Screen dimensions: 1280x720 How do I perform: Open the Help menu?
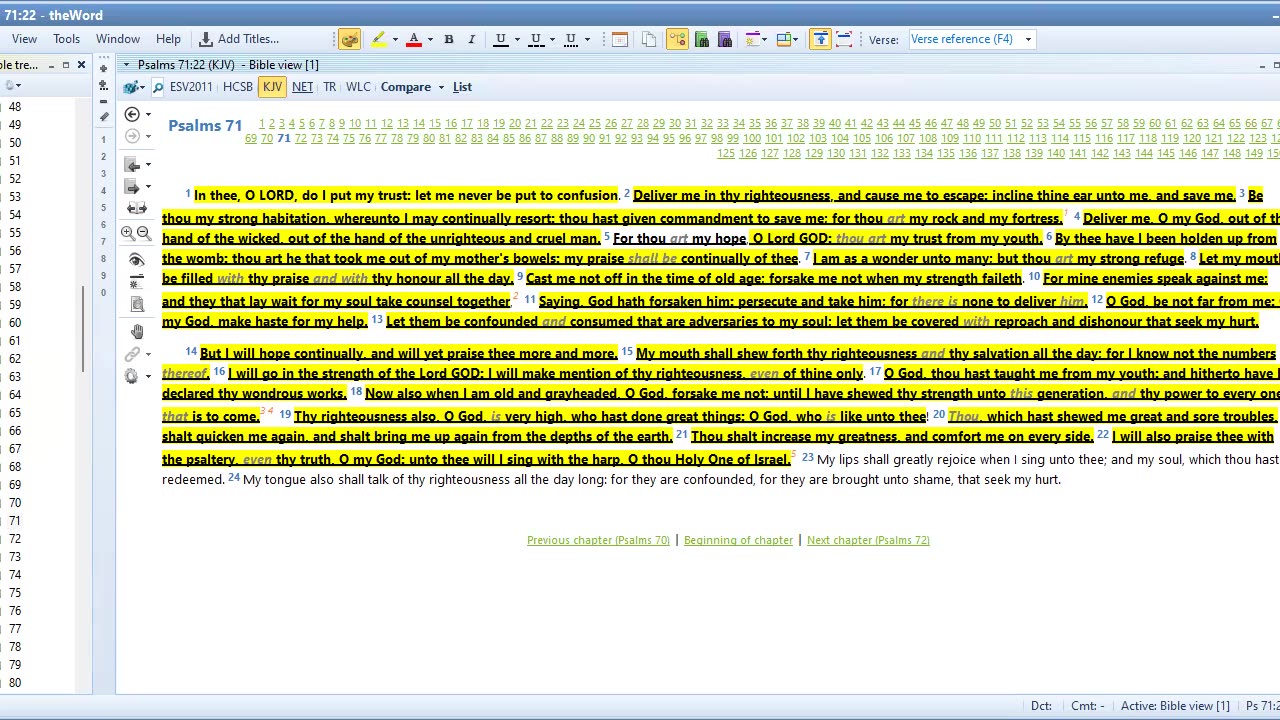click(168, 39)
